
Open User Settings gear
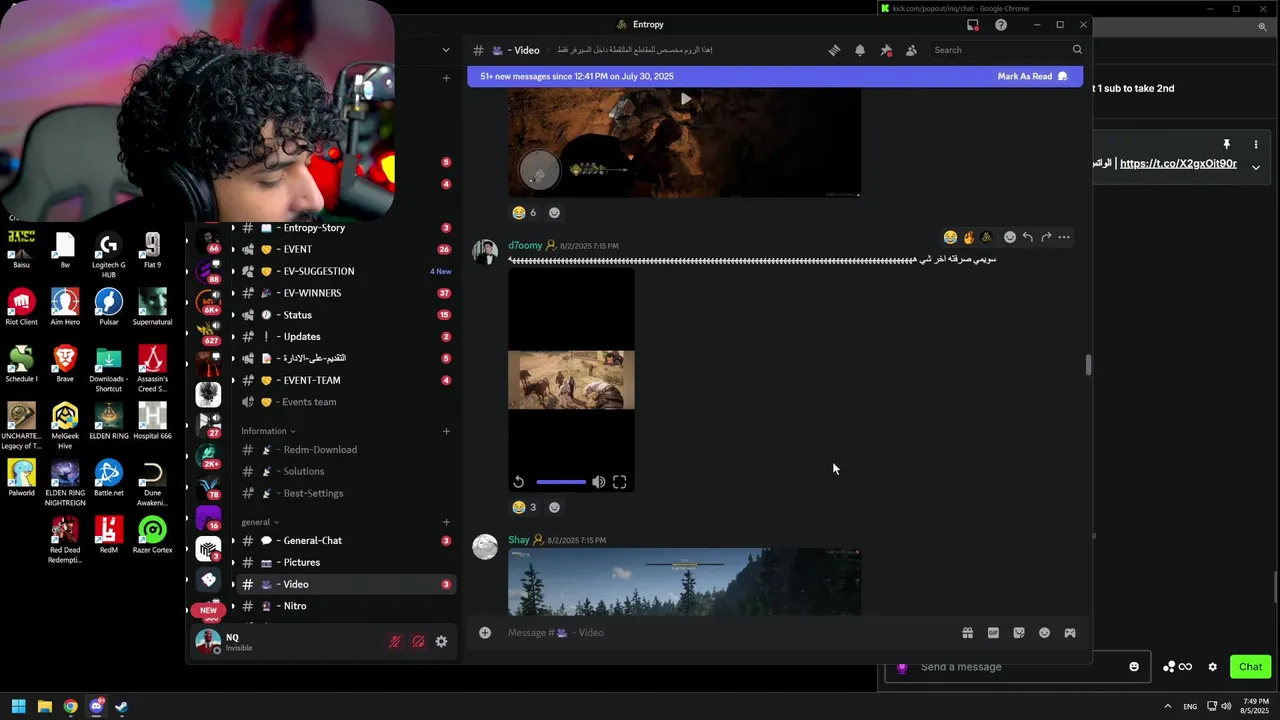pyautogui.click(x=441, y=642)
